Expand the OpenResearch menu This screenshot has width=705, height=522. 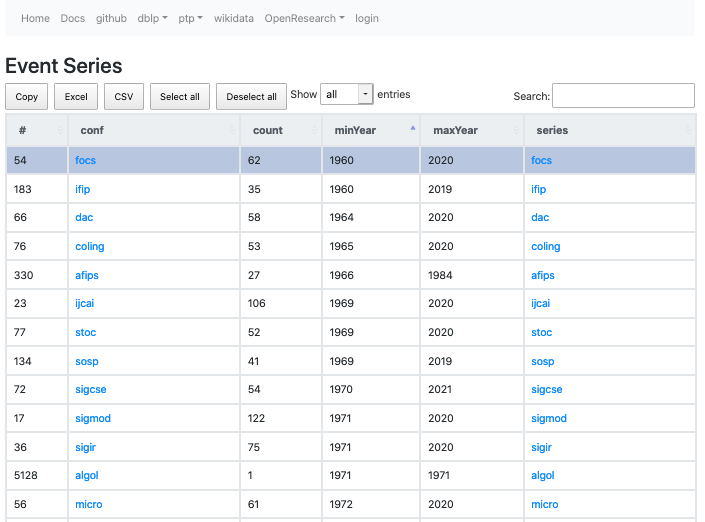(304, 18)
